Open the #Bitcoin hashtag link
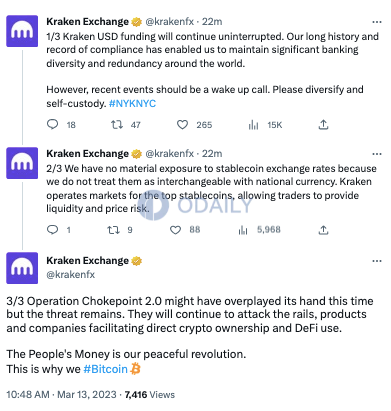The height and width of the screenshot is (411, 391). [105, 369]
